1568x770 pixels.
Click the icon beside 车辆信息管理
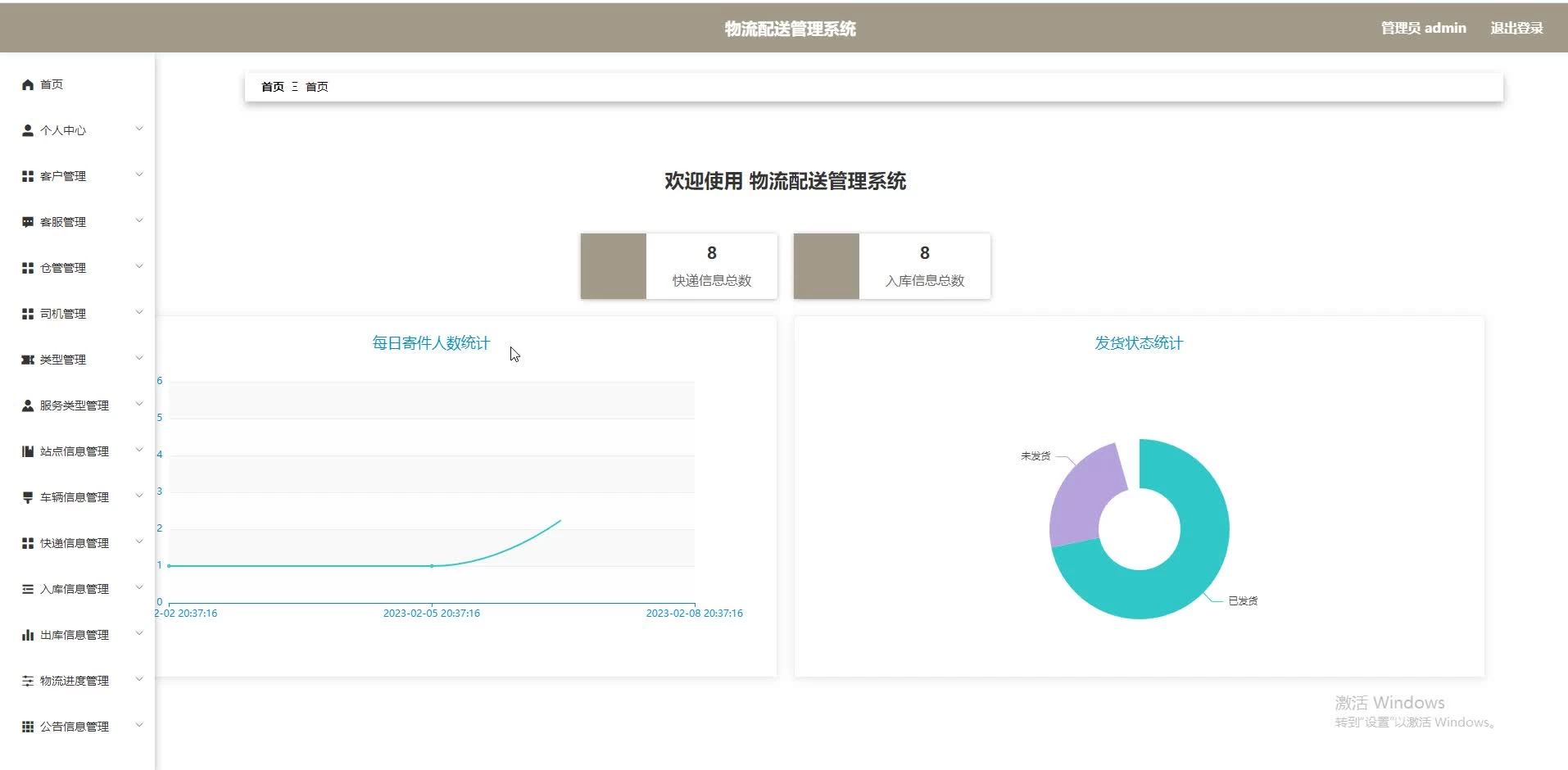pyautogui.click(x=28, y=497)
